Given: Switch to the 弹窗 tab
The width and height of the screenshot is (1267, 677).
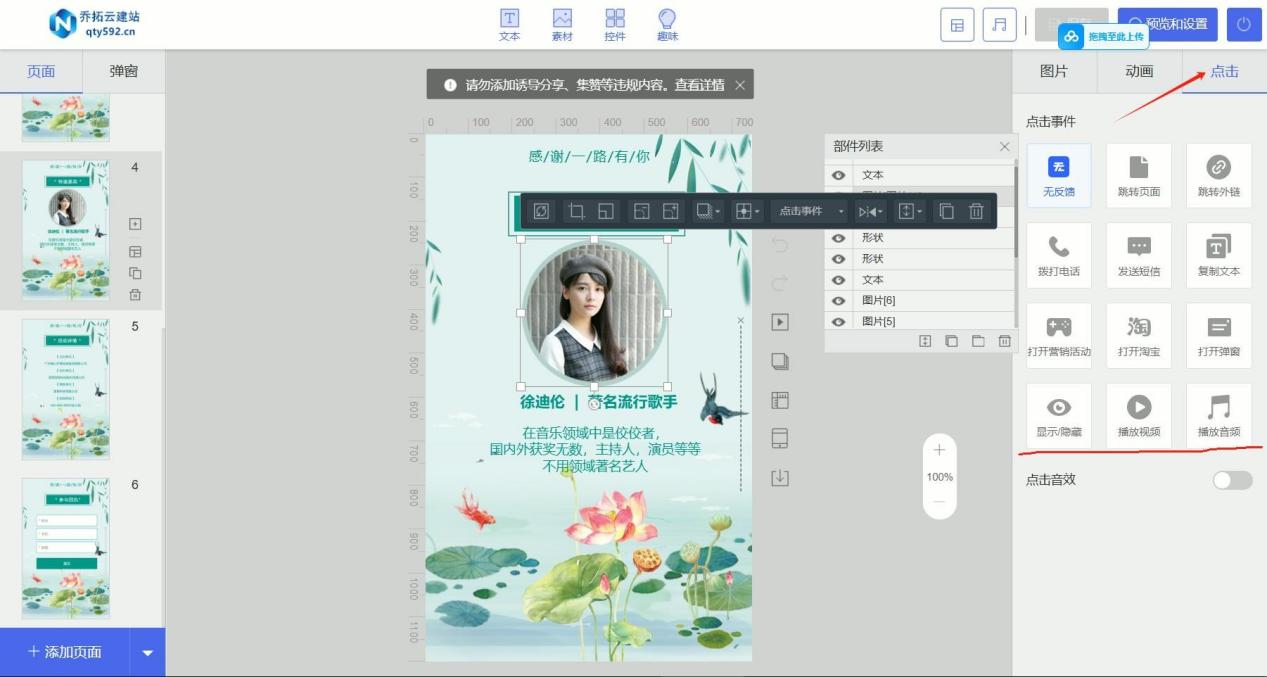Looking at the screenshot, I should [124, 72].
